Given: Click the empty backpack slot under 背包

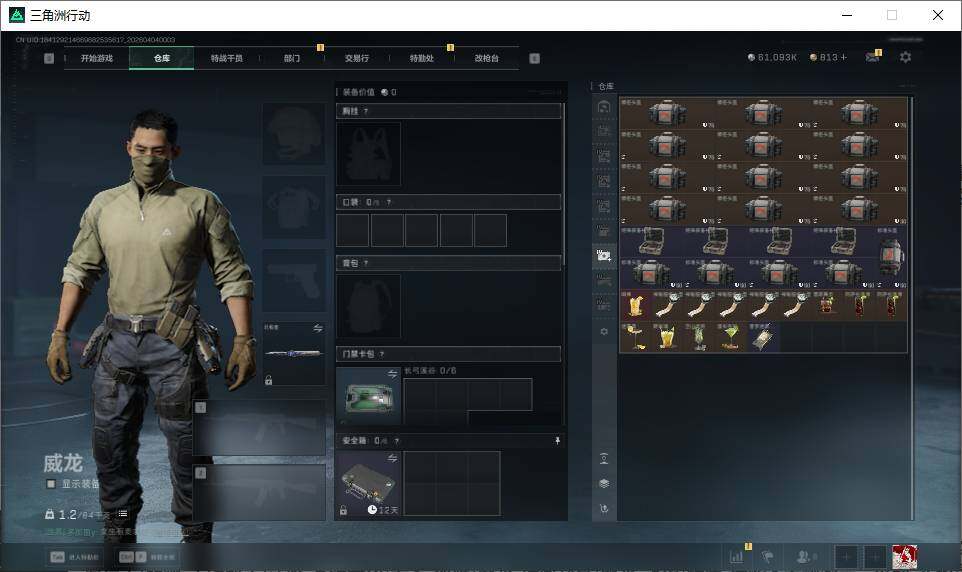Looking at the screenshot, I should click(x=368, y=306).
